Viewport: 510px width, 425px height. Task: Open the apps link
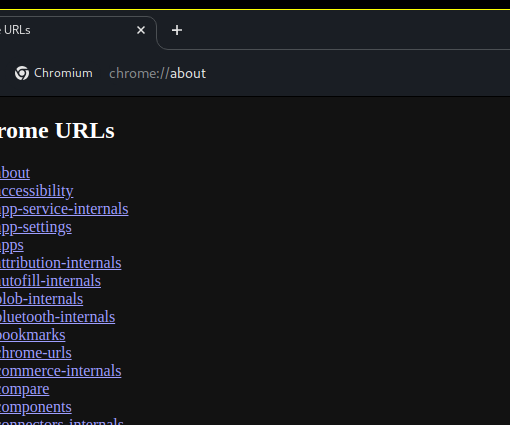coord(12,246)
